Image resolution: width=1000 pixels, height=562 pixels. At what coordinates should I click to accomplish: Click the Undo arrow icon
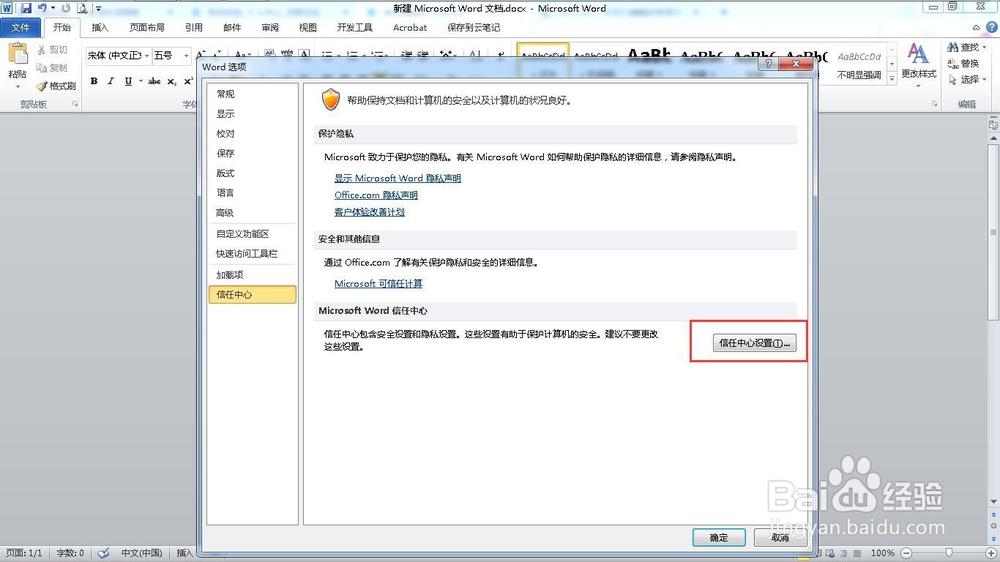pos(41,8)
